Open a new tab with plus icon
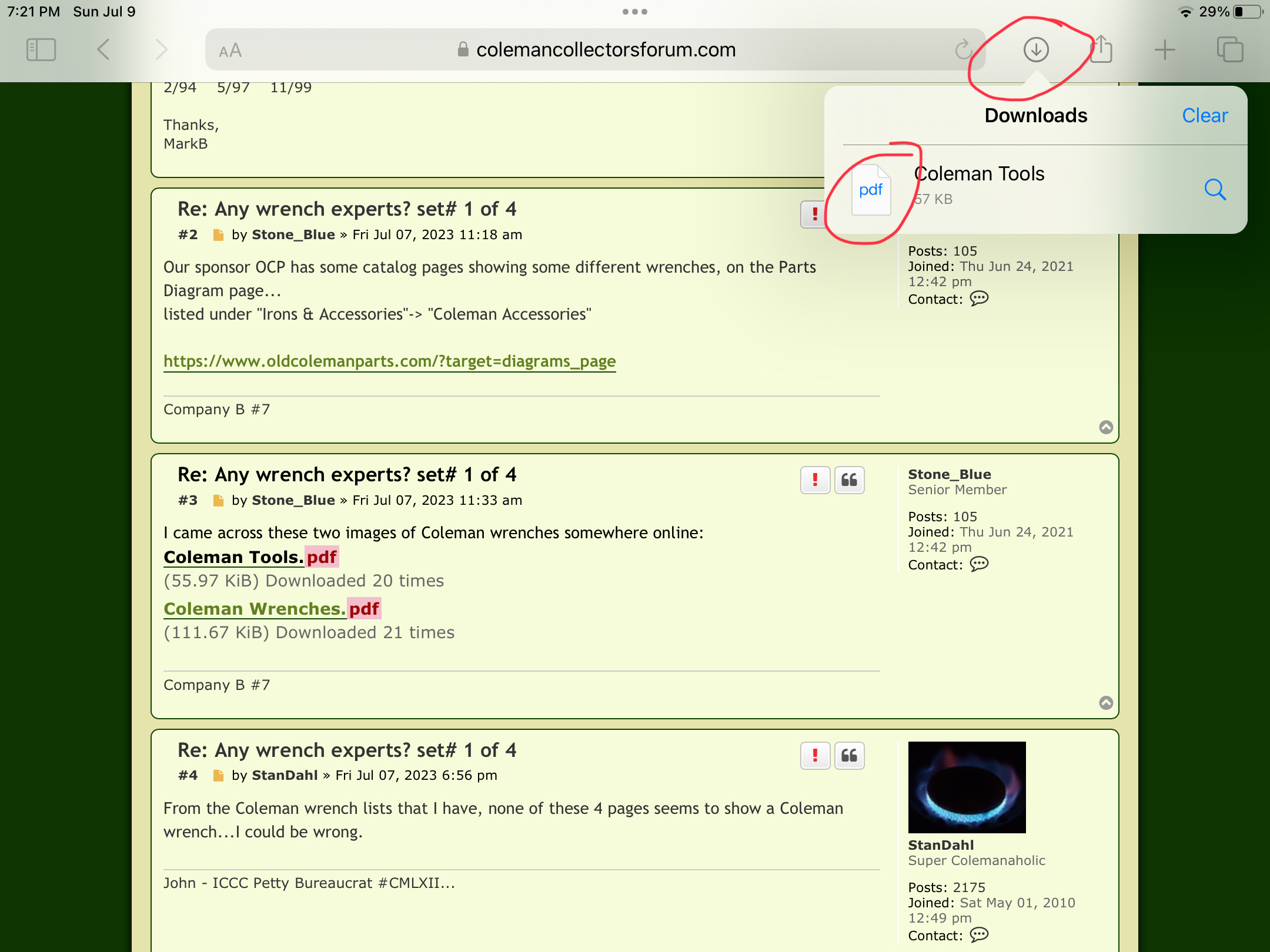 (x=1165, y=50)
